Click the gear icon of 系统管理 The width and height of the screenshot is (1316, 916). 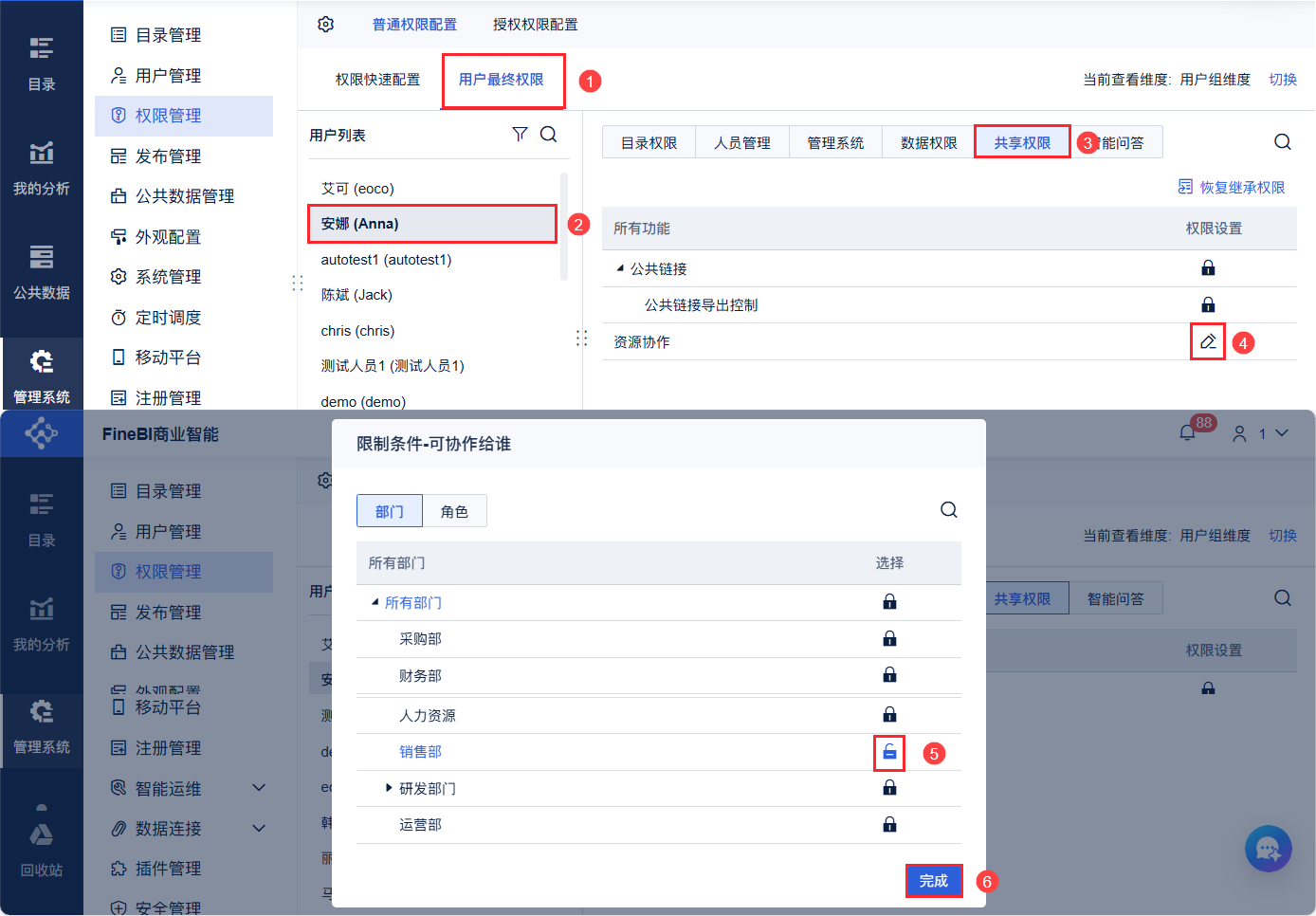pos(119,277)
